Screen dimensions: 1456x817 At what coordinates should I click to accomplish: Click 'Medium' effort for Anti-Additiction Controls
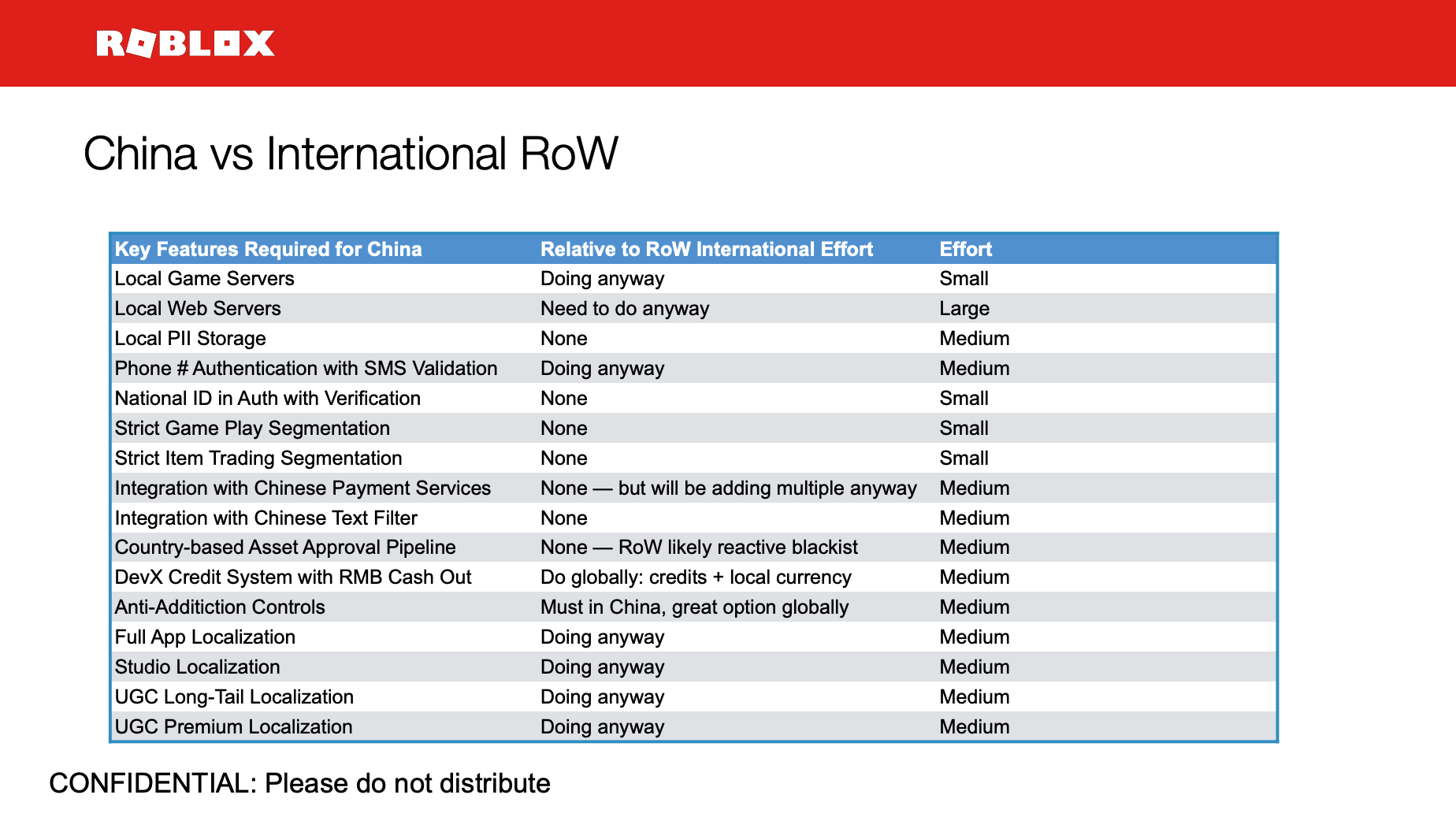coord(974,607)
